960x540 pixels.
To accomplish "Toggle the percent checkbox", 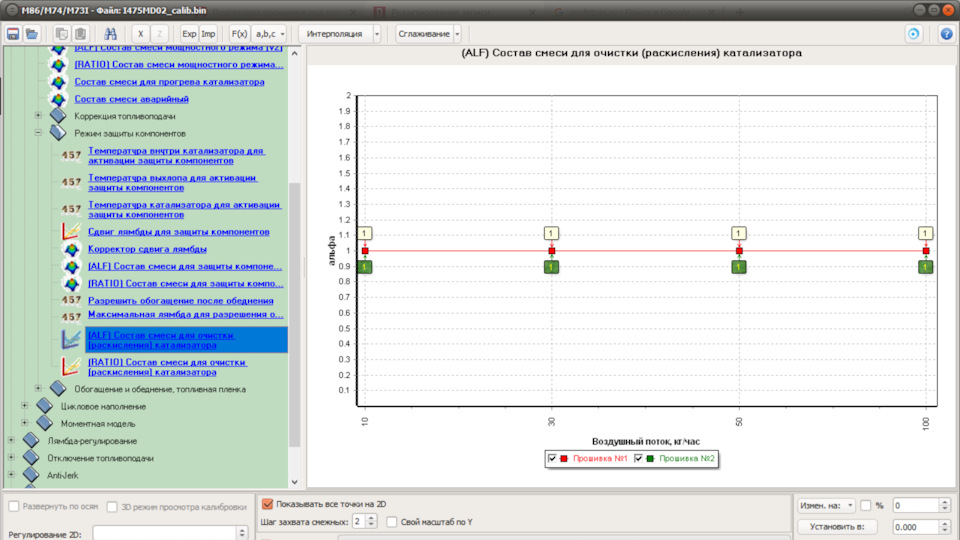I will click(866, 505).
